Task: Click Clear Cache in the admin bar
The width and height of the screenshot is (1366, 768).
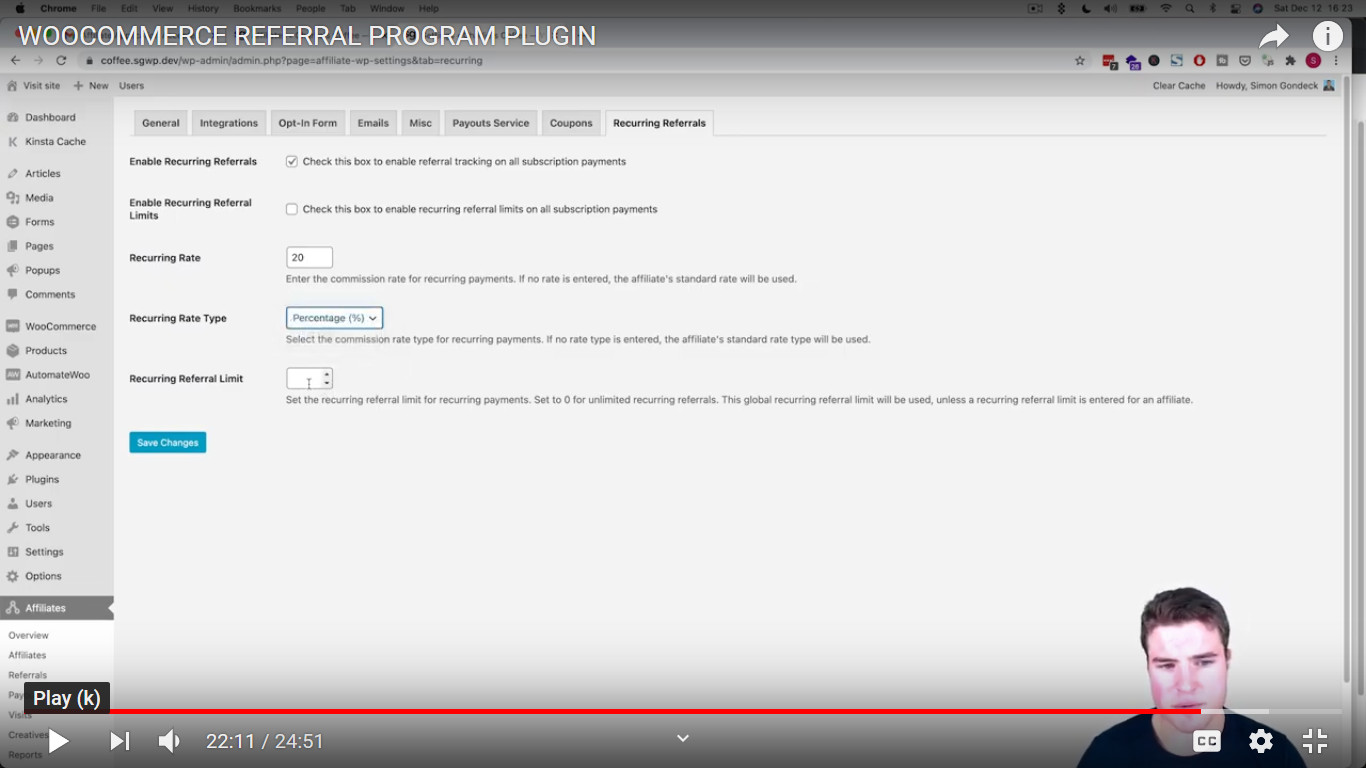Action: pos(1179,86)
